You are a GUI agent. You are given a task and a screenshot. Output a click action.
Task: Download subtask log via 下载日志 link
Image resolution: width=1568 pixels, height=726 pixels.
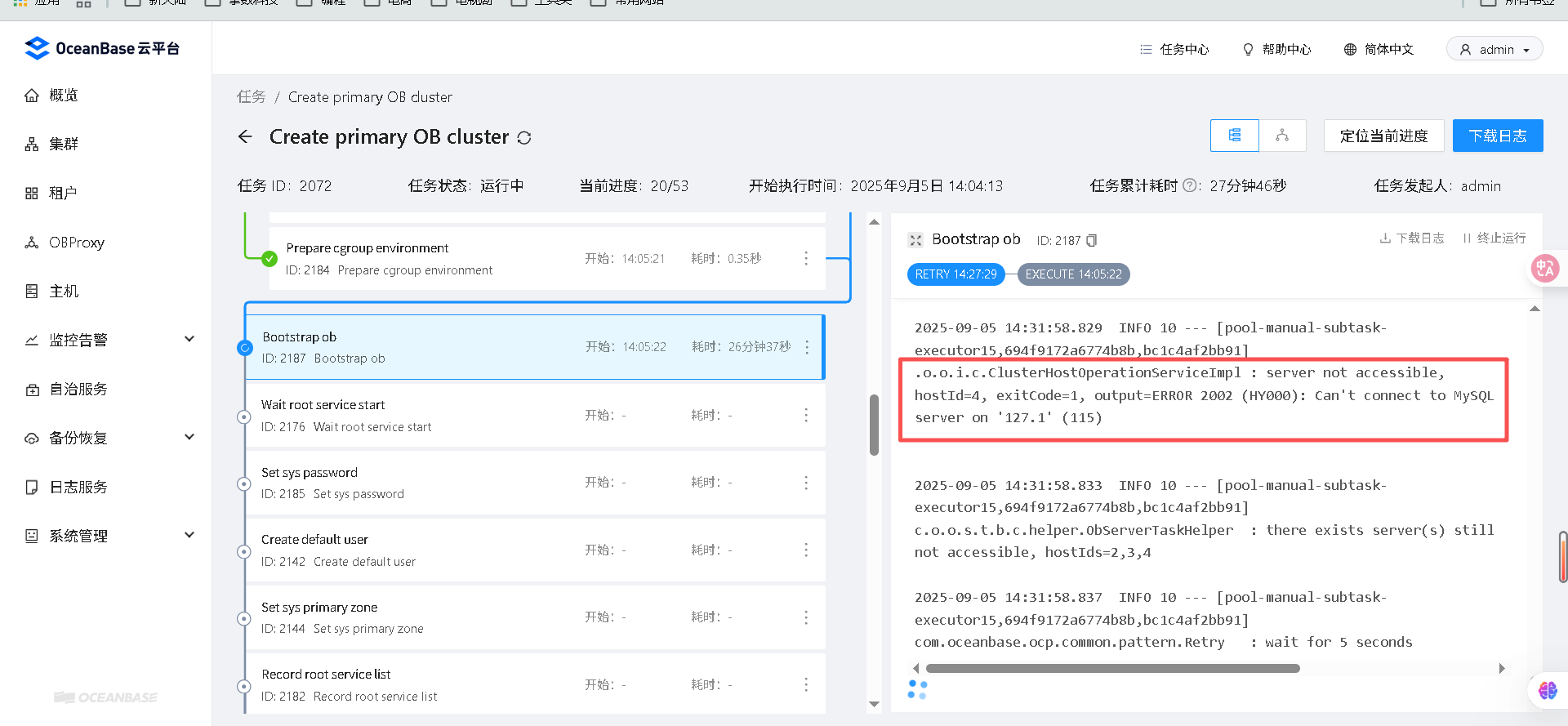(x=1411, y=238)
